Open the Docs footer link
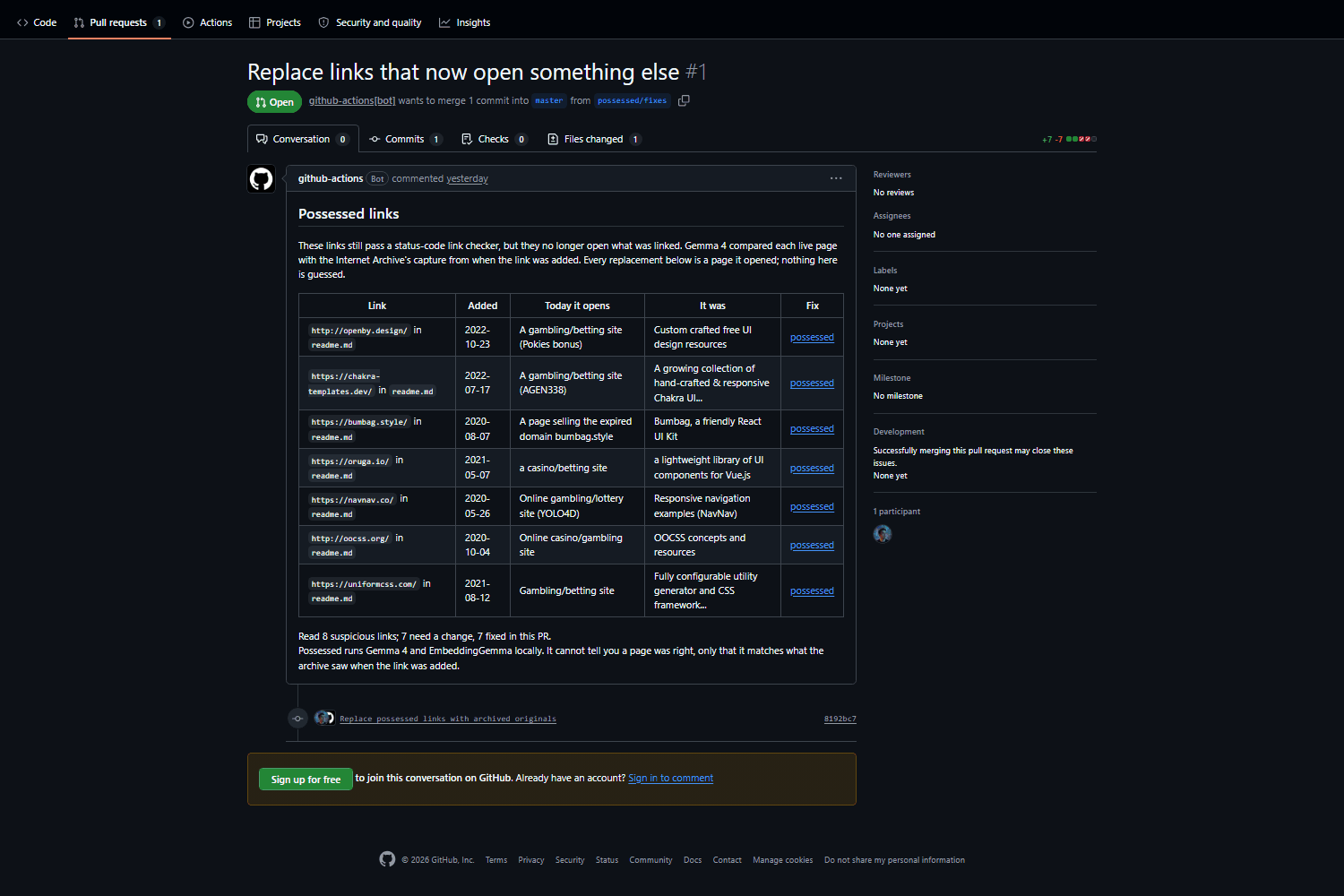 (693, 860)
